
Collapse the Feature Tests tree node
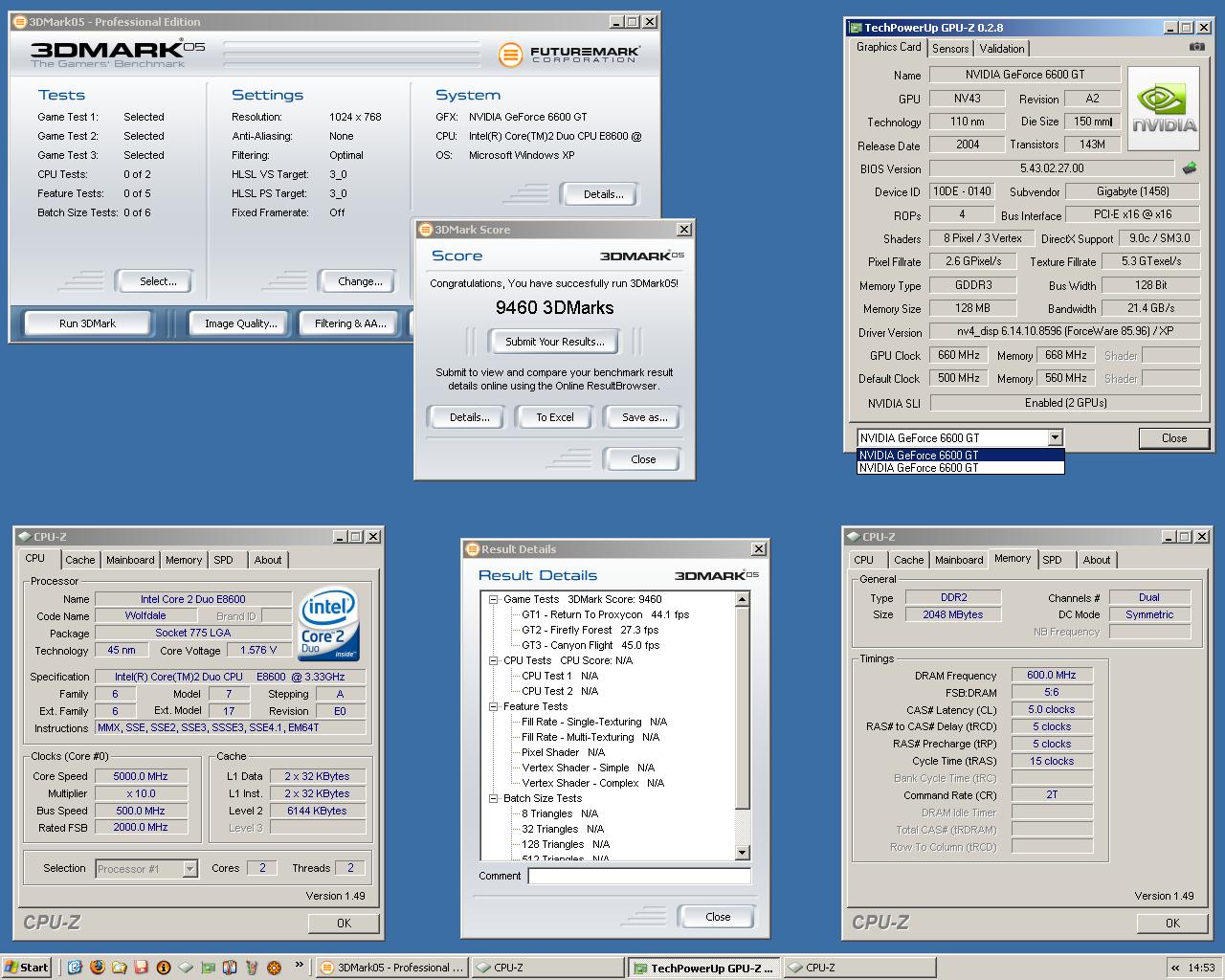pyautogui.click(x=494, y=706)
